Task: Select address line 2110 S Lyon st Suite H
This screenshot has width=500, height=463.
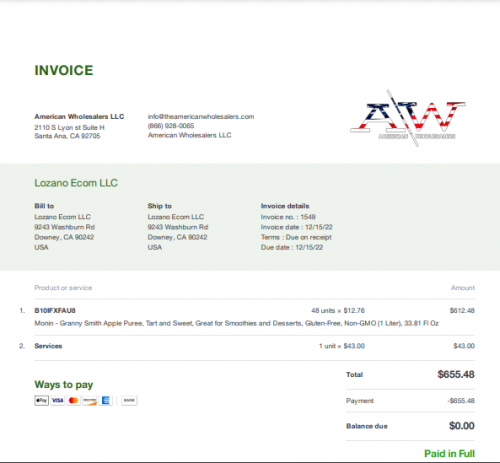Action: pyautogui.click(x=69, y=127)
